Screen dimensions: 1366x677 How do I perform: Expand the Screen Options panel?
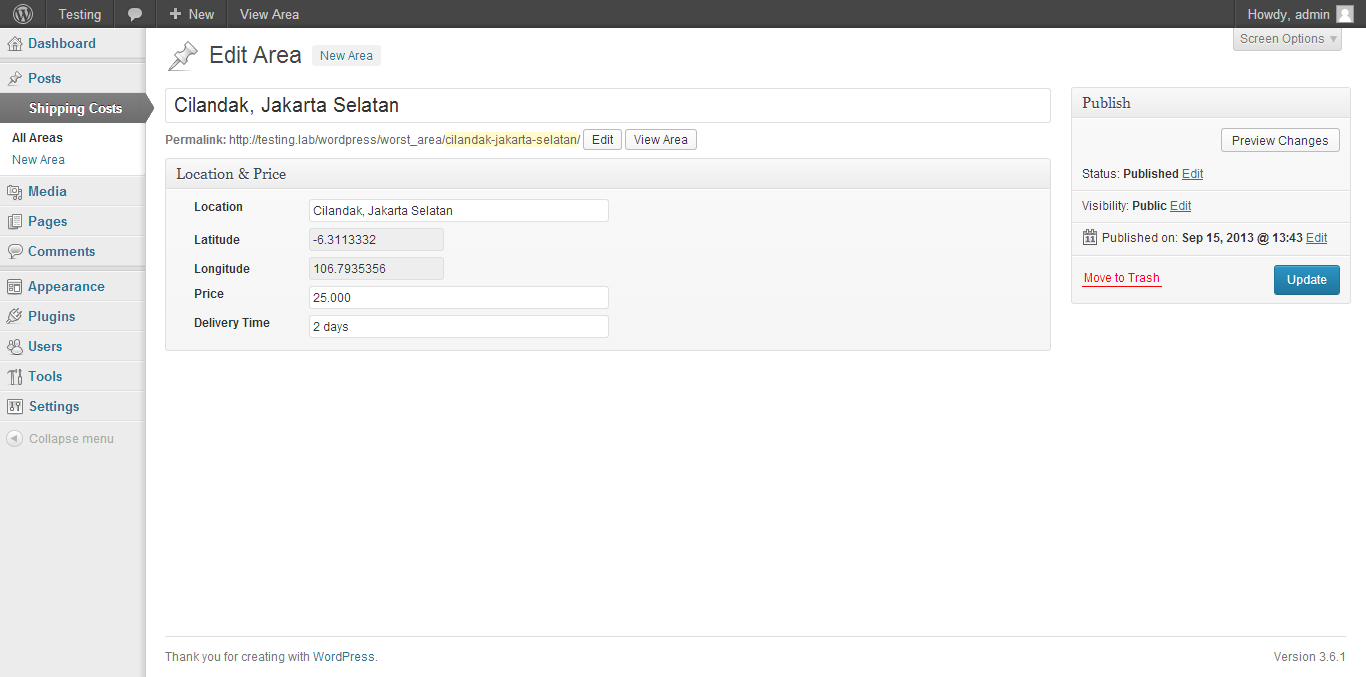coord(1288,39)
